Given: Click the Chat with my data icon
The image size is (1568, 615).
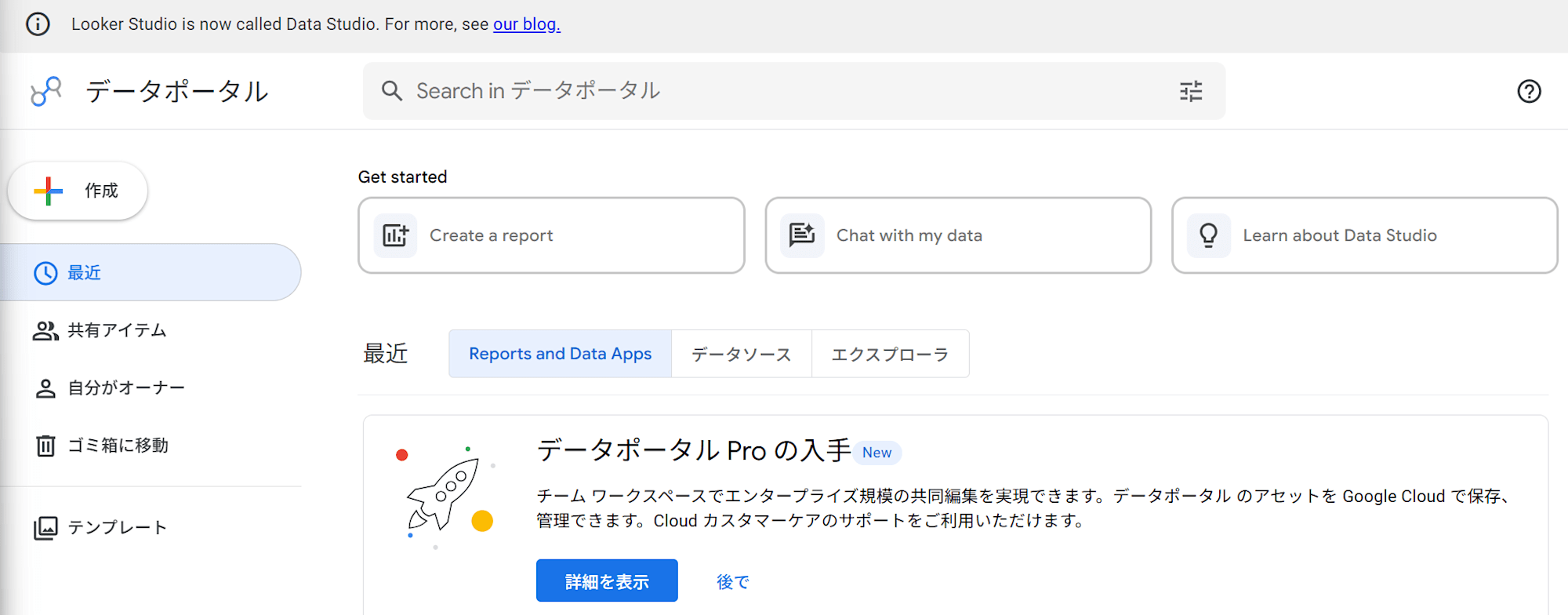Looking at the screenshot, I should (802, 235).
